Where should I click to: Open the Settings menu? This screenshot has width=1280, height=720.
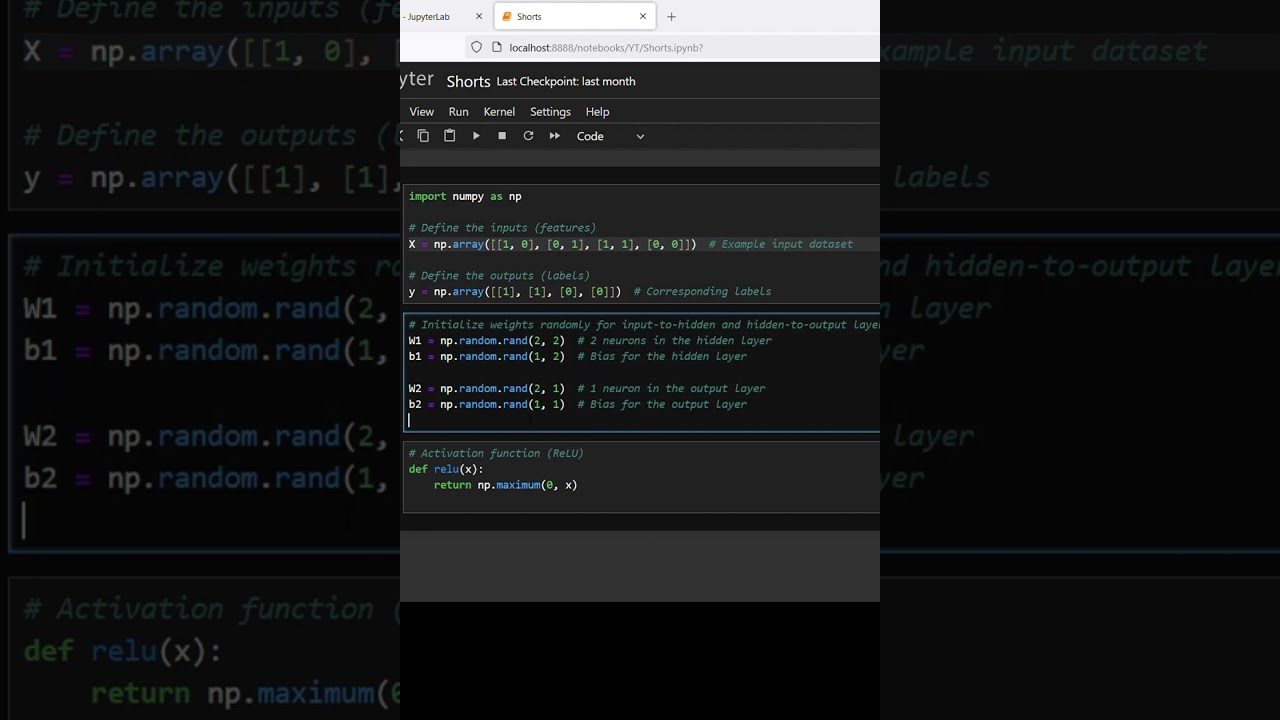pyautogui.click(x=550, y=112)
